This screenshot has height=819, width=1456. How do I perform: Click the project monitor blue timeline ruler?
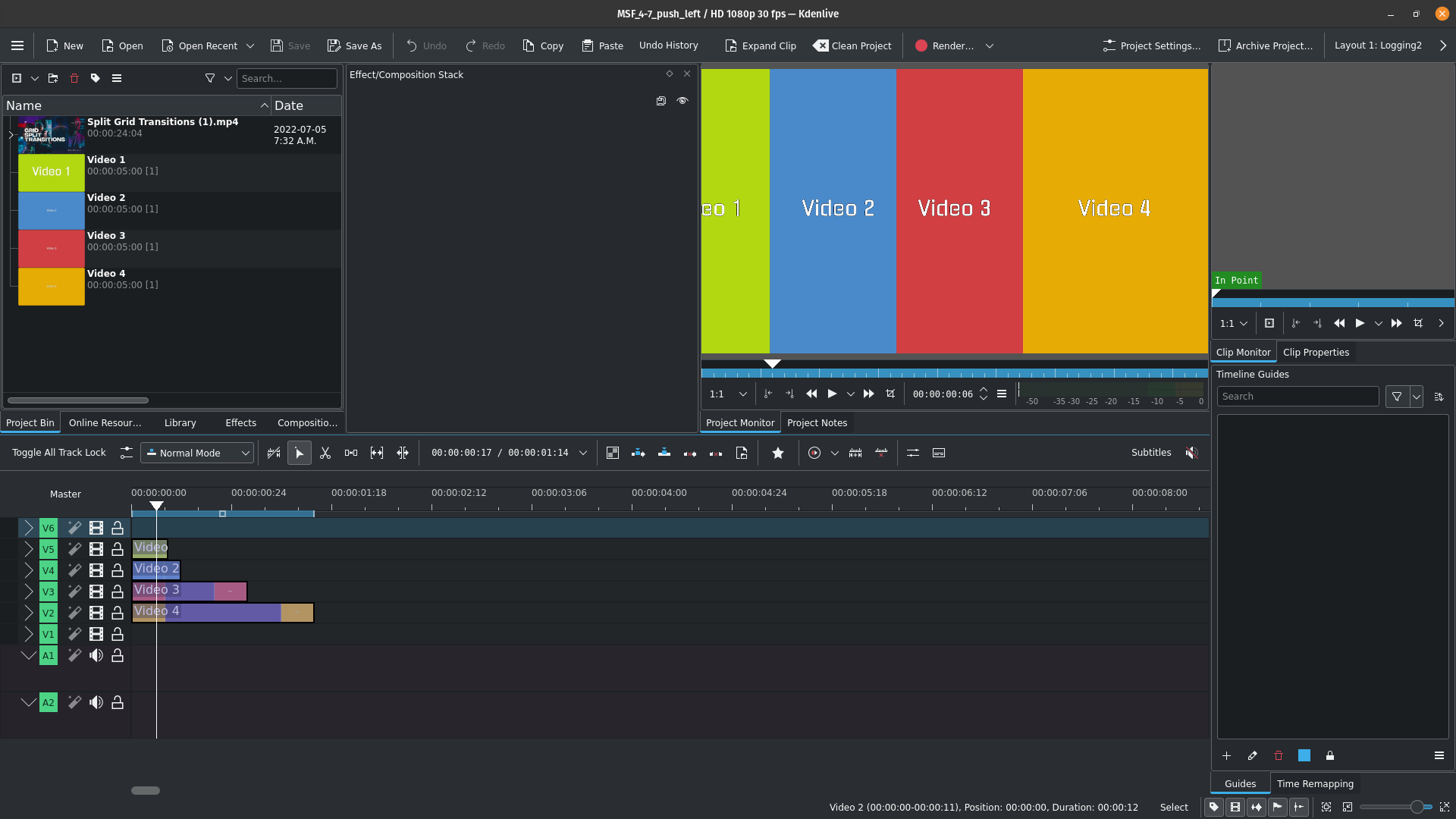point(954,373)
